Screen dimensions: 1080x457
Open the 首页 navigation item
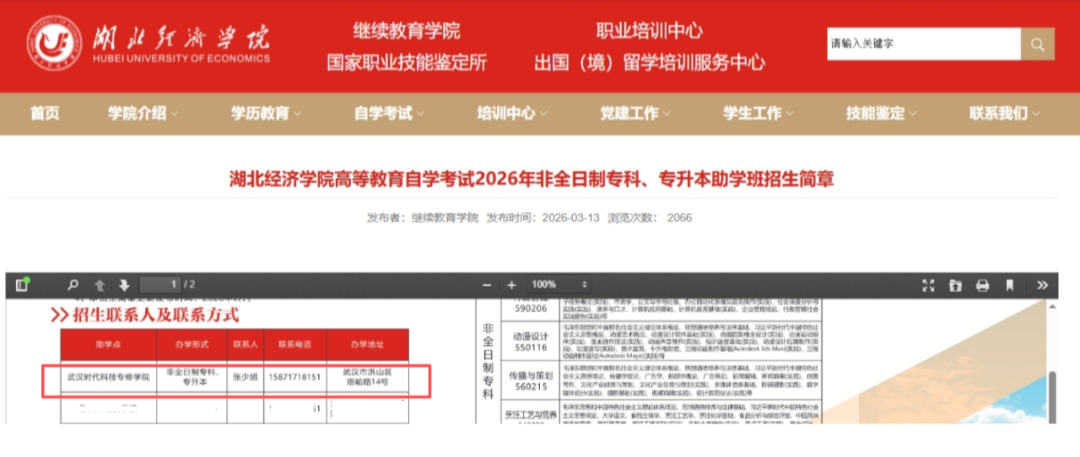point(45,114)
